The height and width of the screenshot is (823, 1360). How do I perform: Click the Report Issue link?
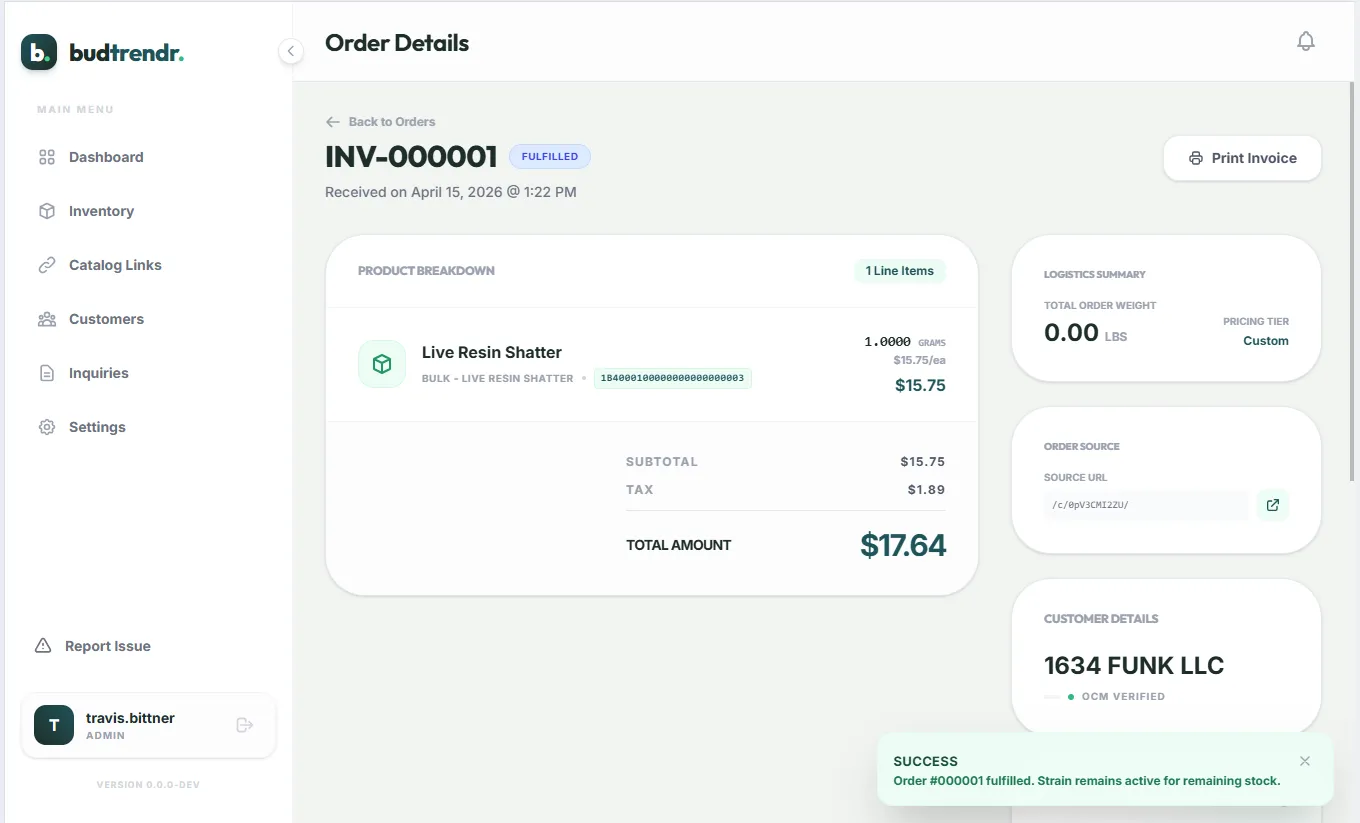[x=93, y=646]
